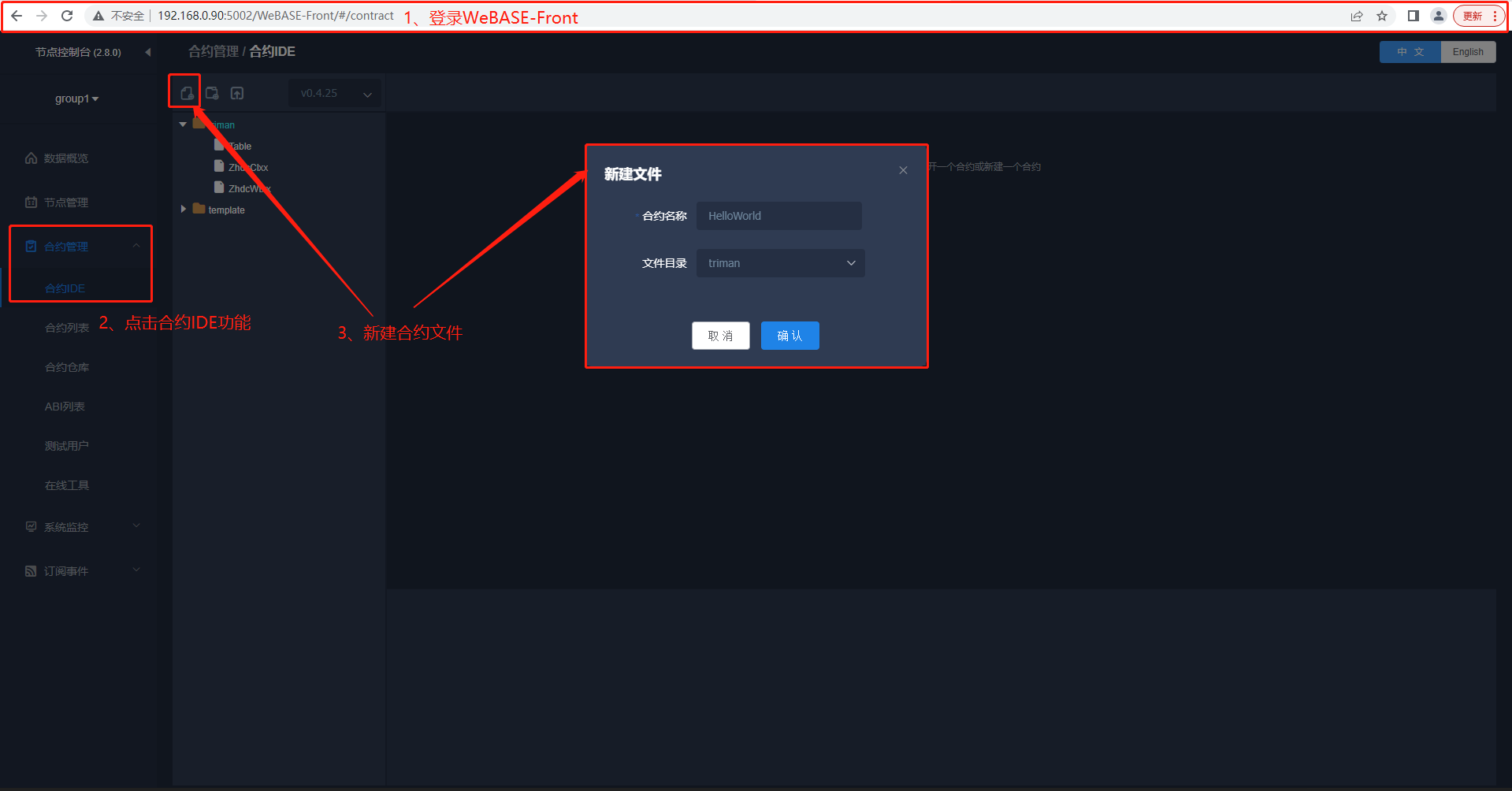Click the new folder icon
This screenshot has width=1512, height=791.
212,93
